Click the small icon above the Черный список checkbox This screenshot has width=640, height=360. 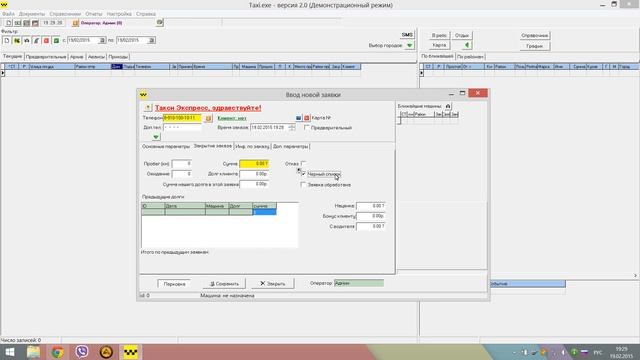pyautogui.click(x=299, y=170)
